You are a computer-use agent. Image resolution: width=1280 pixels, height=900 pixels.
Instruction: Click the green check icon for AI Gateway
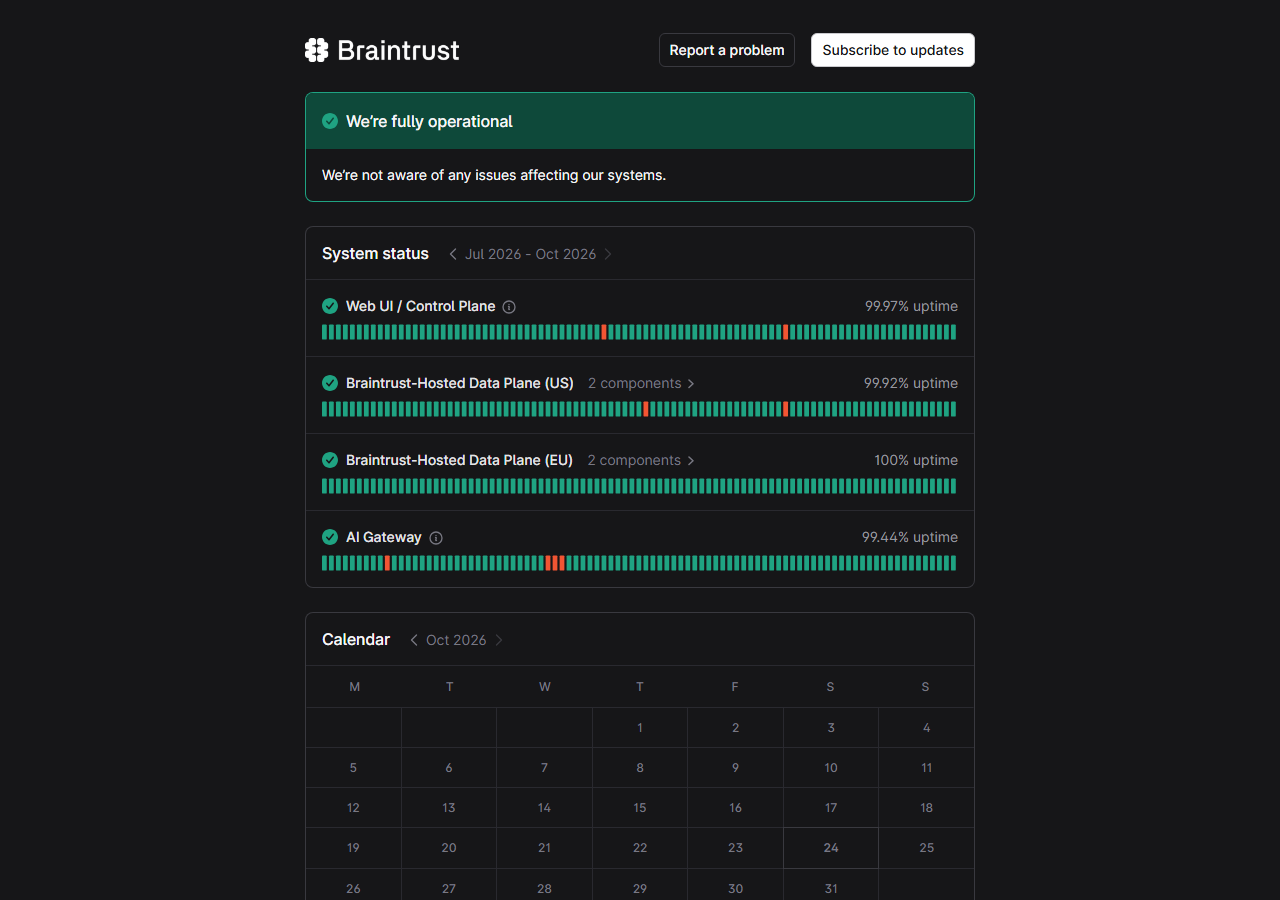click(330, 537)
